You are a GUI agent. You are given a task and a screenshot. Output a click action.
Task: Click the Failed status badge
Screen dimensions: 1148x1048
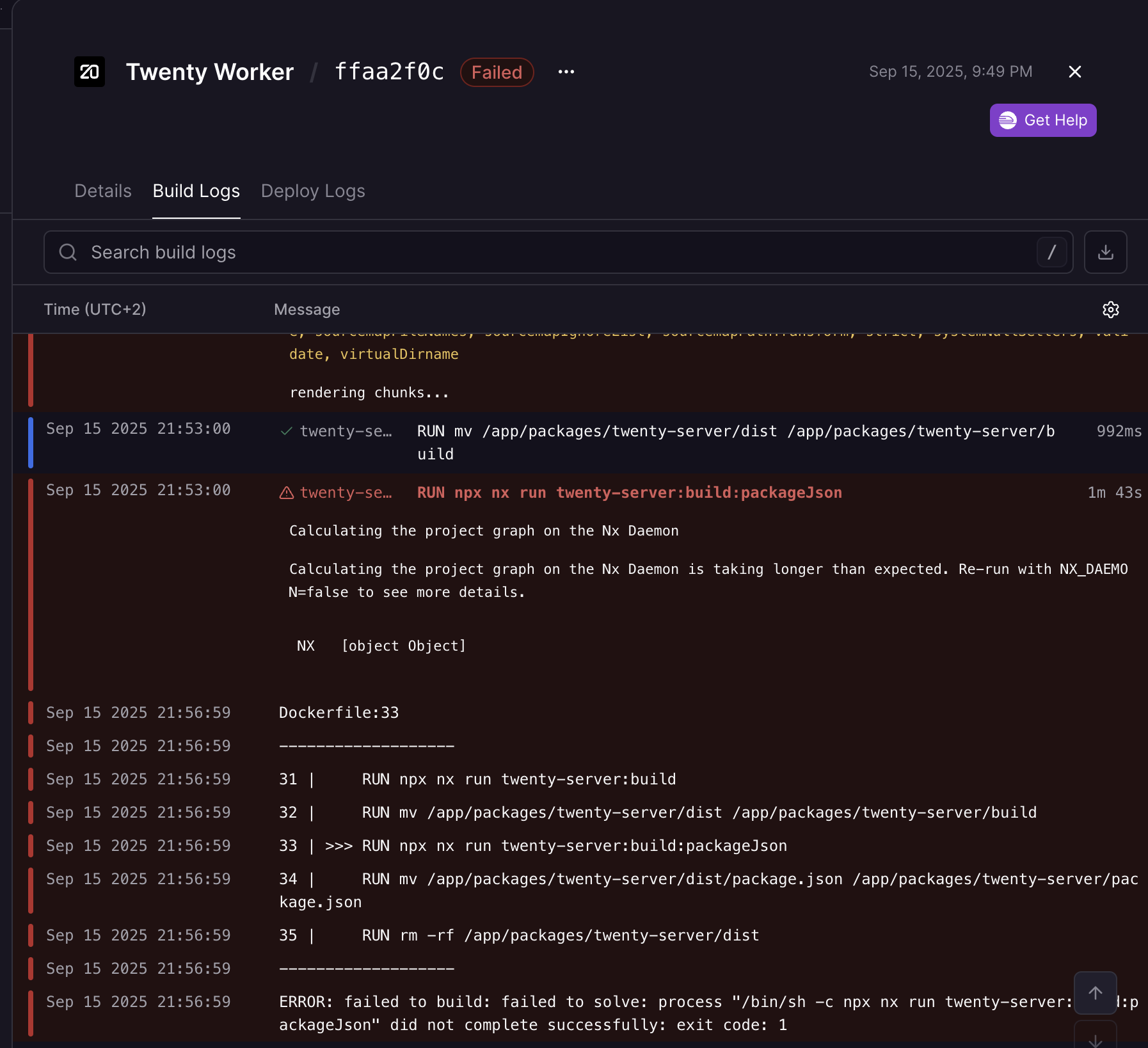click(x=497, y=72)
